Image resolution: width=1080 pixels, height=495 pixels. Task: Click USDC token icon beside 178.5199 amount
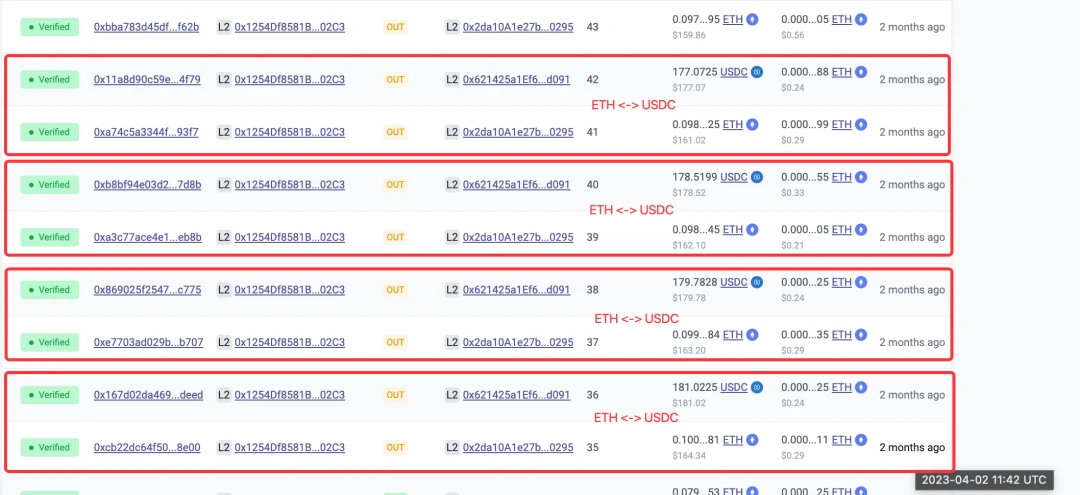[757, 177]
